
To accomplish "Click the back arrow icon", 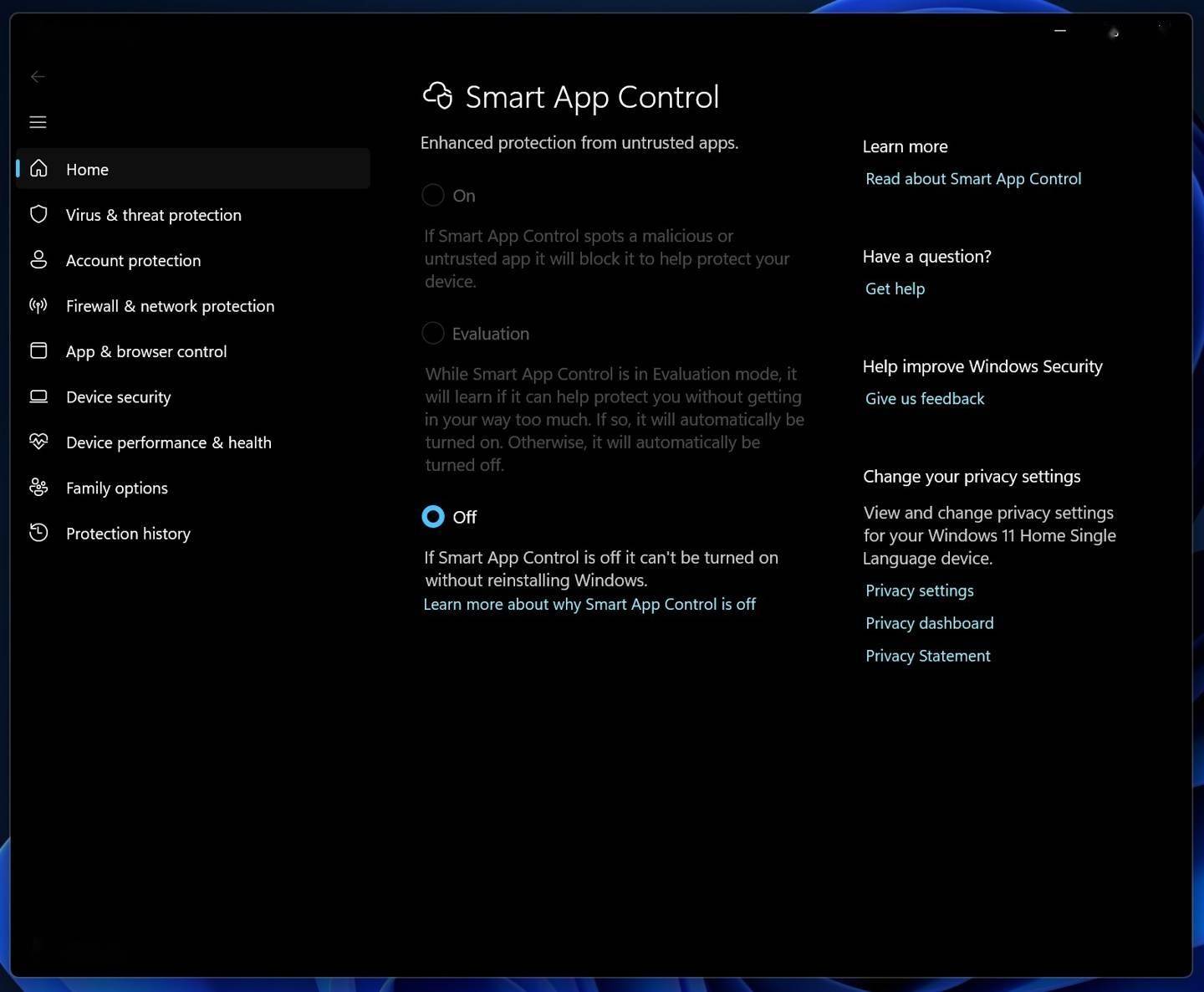I will coord(38,77).
